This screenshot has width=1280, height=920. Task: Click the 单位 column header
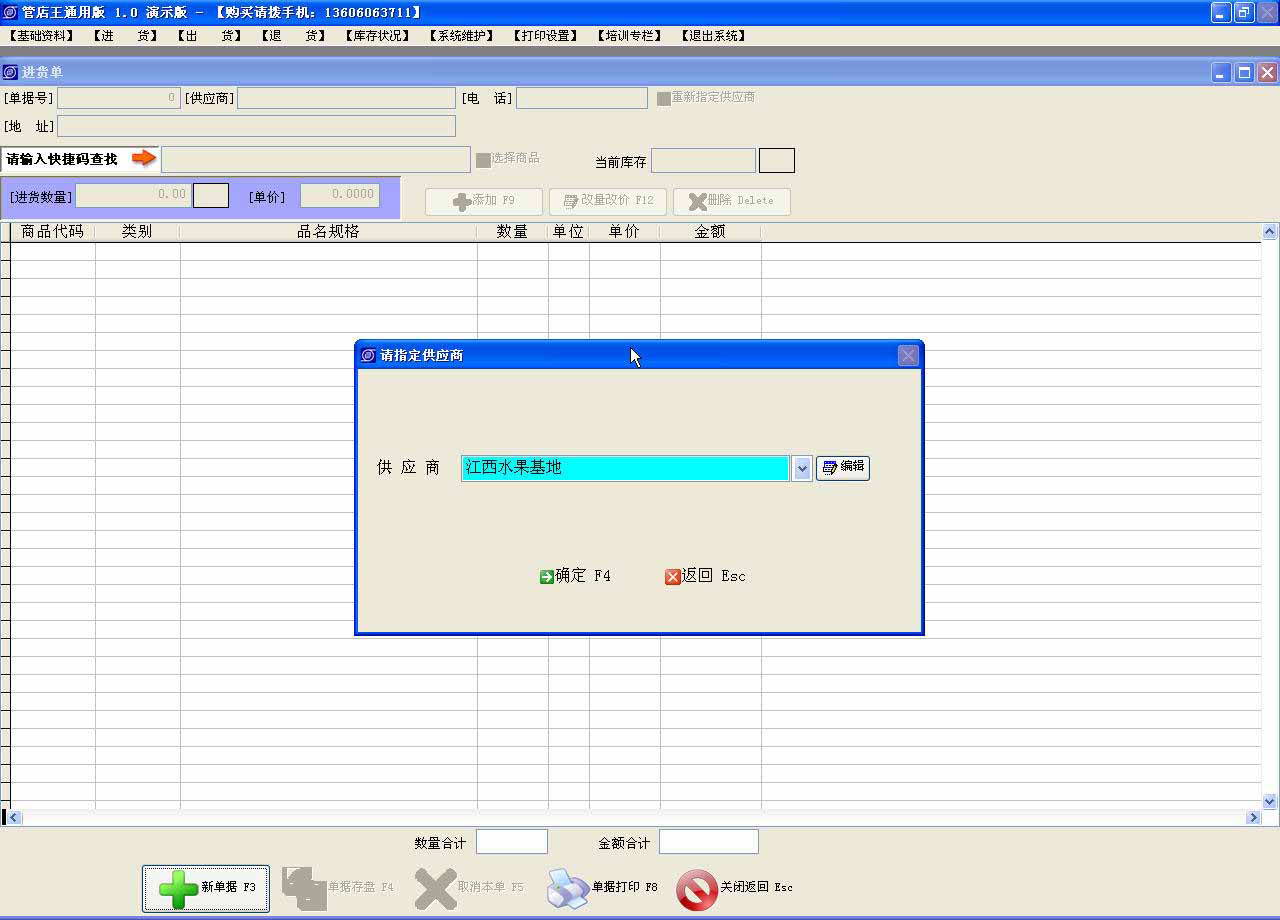point(568,231)
